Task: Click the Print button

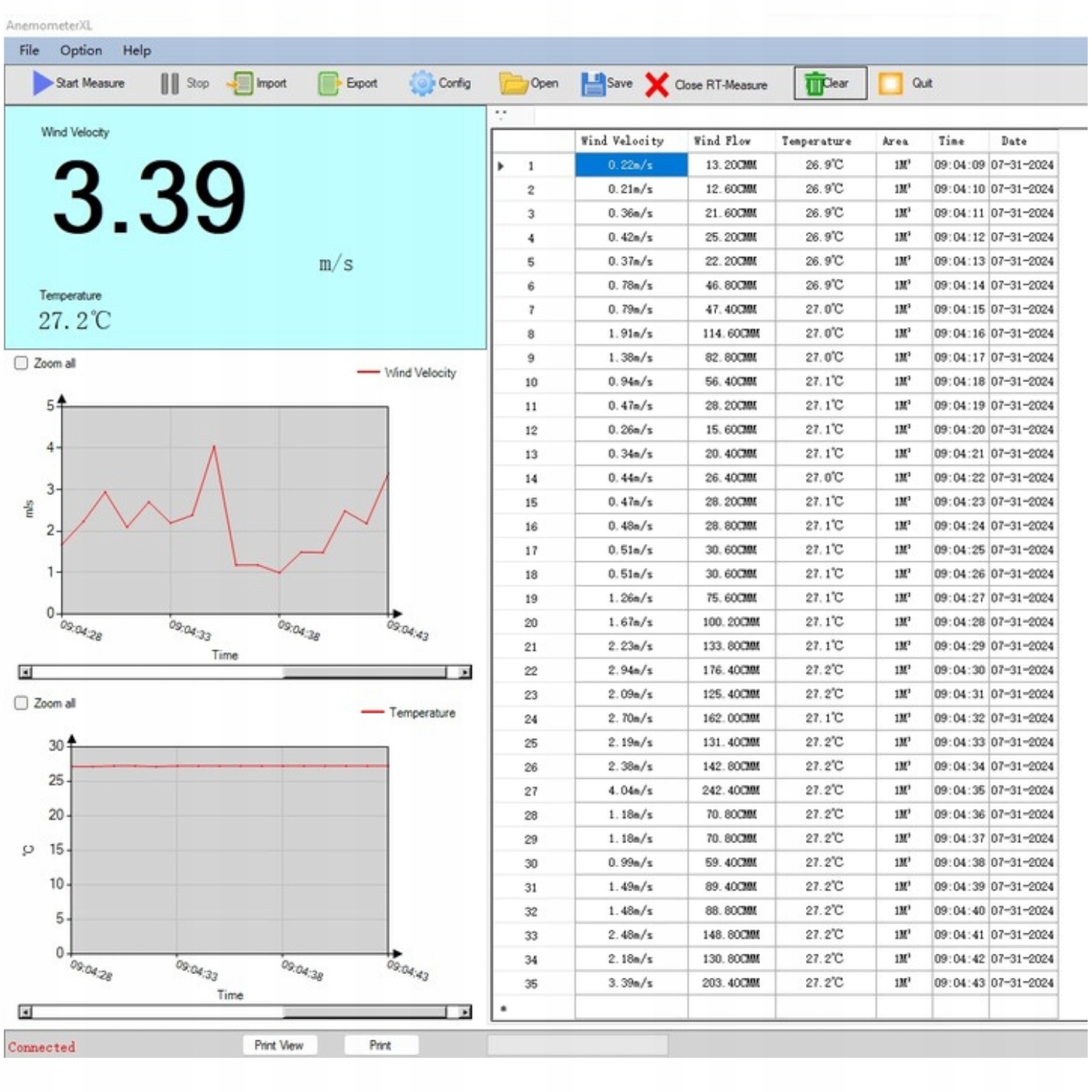Action: [380, 1045]
